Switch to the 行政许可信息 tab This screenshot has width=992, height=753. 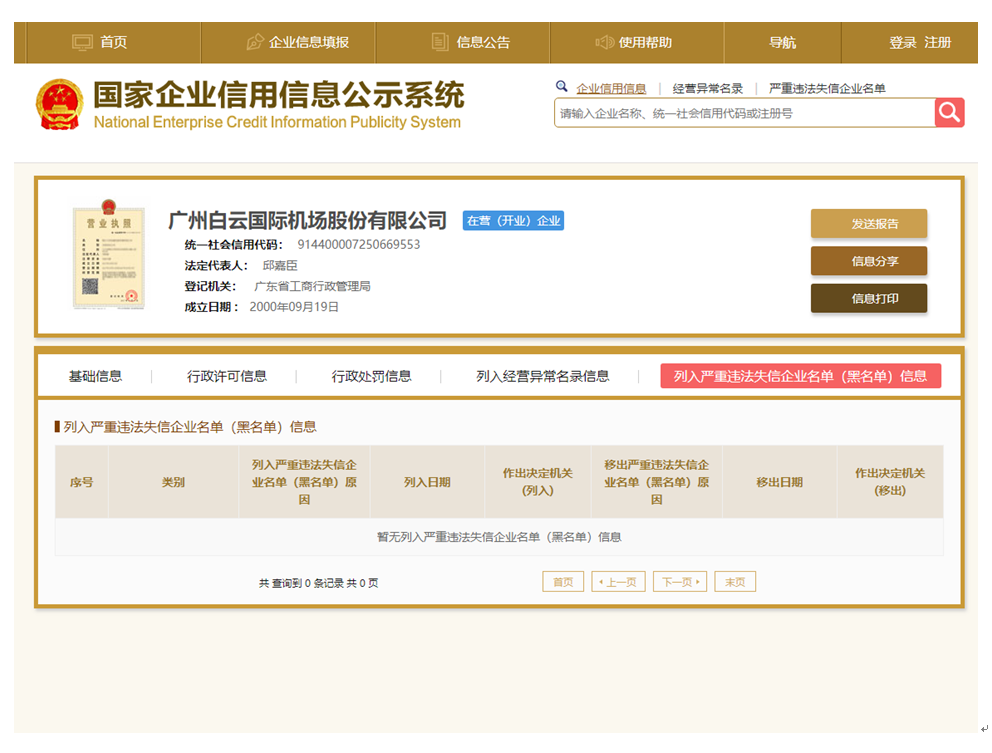click(x=226, y=376)
